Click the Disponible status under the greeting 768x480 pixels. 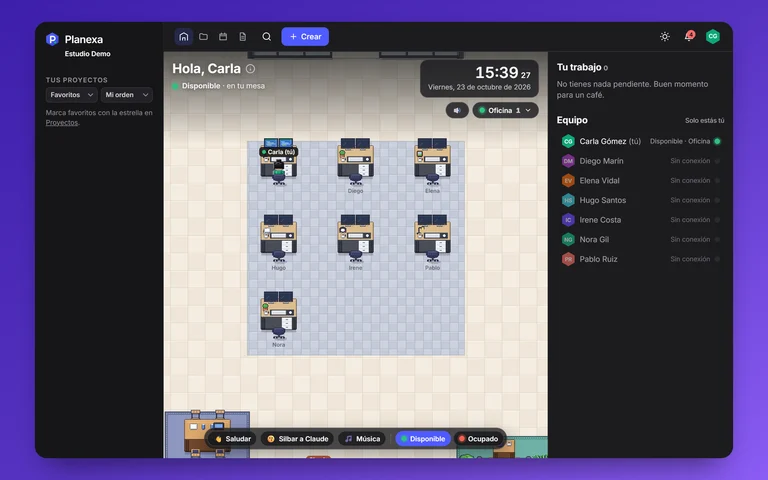201,86
